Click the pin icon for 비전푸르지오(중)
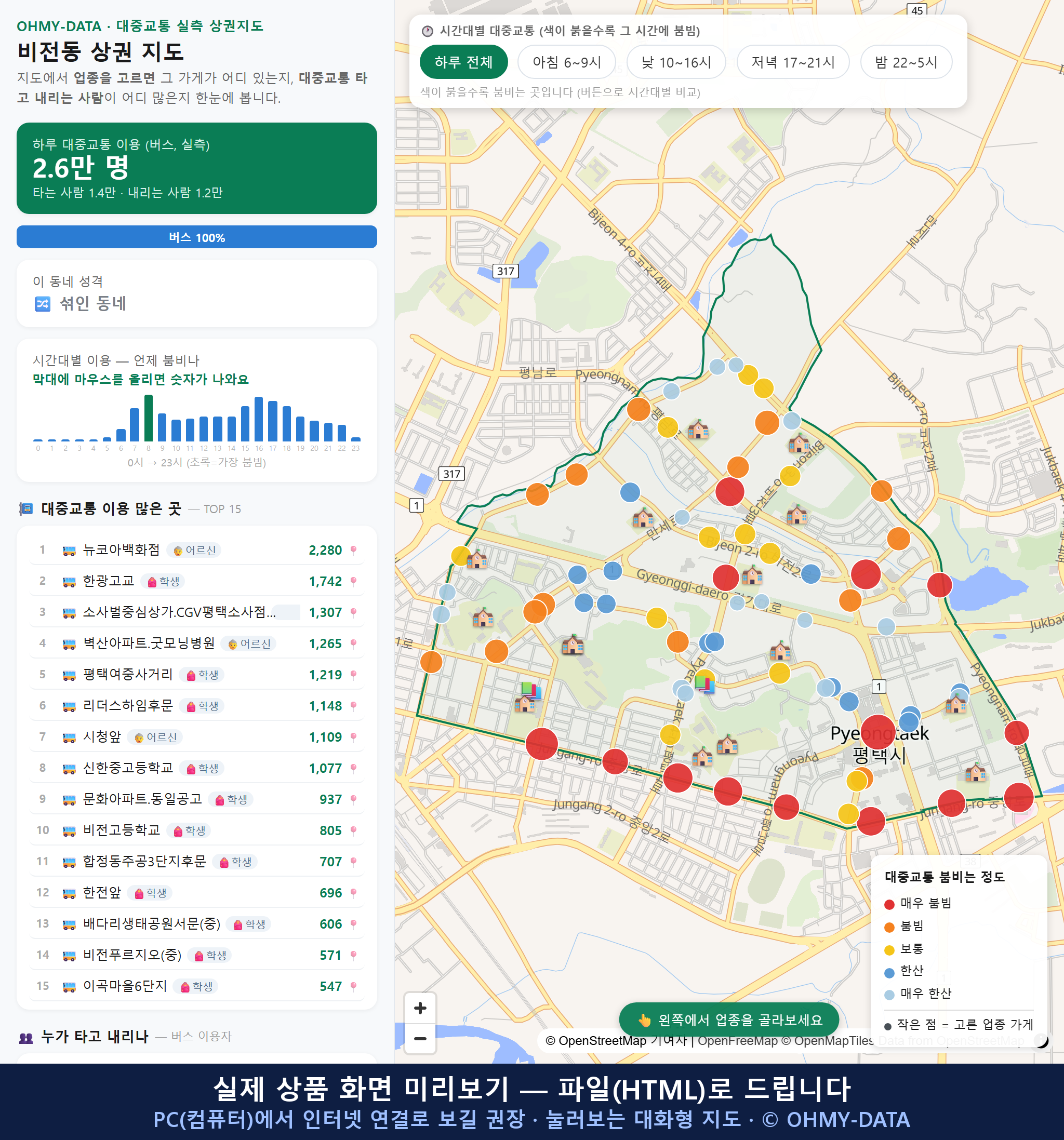The image size is (1064, 1140). pos(353,955)
